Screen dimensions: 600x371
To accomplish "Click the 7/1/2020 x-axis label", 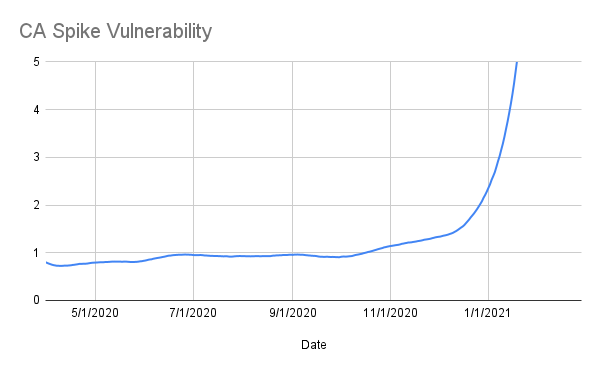I will coord(193,313).
